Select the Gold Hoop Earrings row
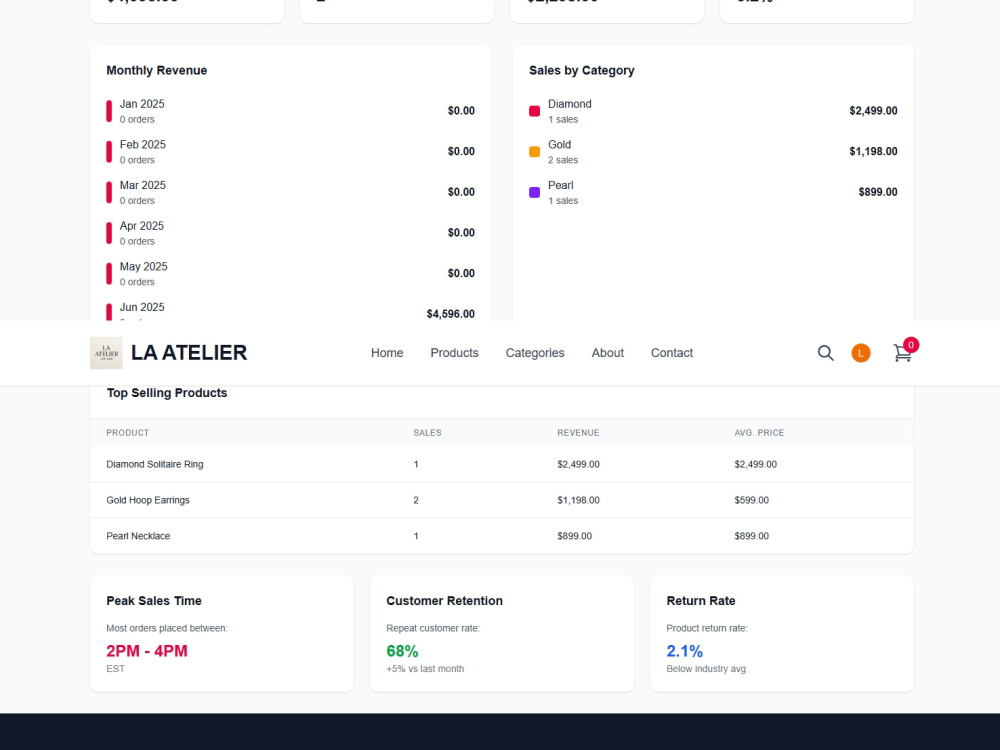The width and height of the screenshot is (1000, 750). [x=502, y=500]
